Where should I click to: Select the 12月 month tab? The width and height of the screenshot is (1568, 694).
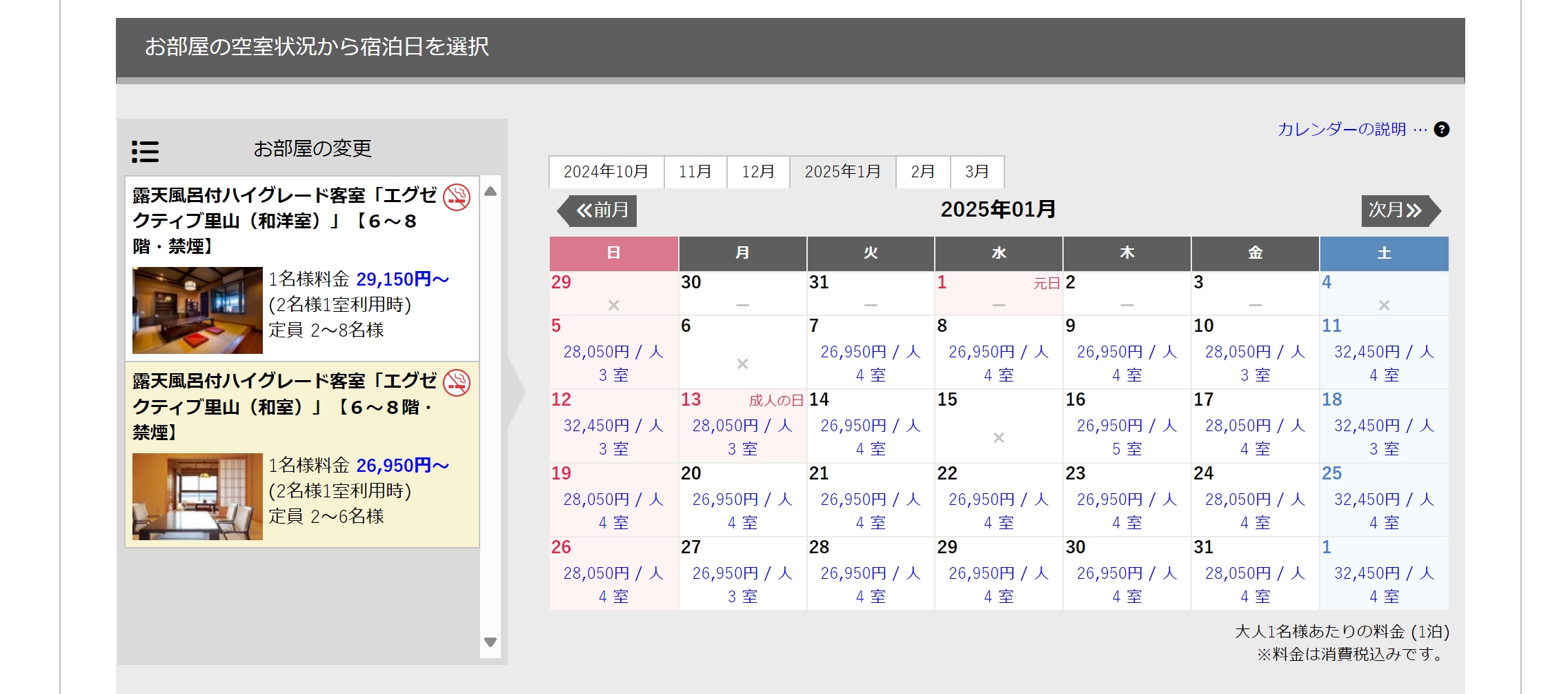(757, 172)
